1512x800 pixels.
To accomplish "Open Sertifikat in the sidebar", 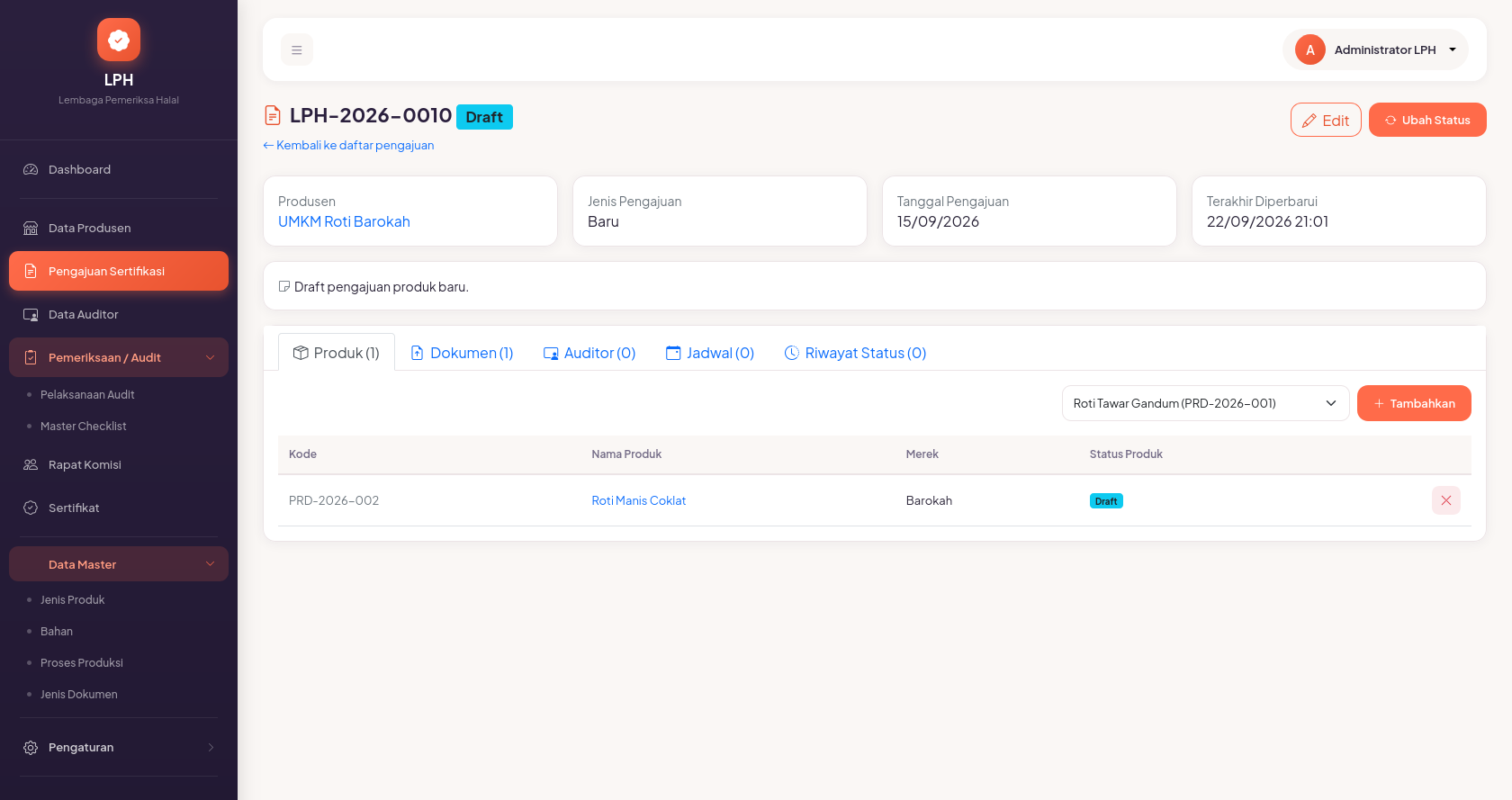I will tap(119, 508).
